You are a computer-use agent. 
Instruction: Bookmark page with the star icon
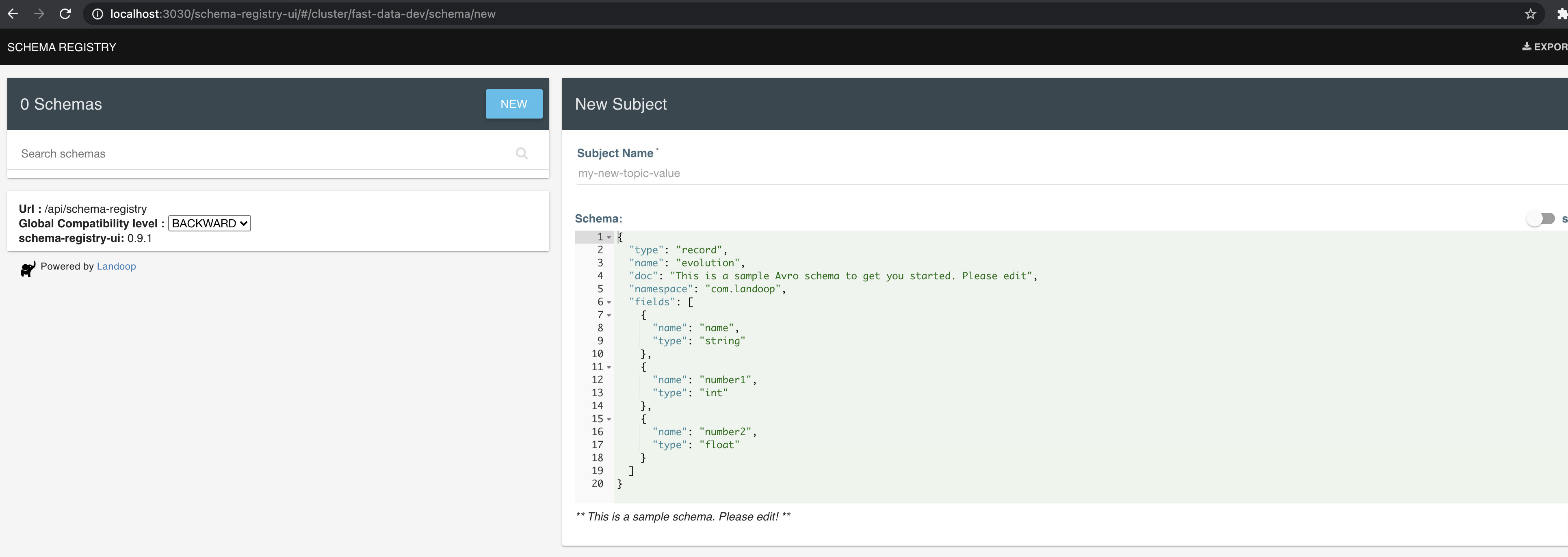pos(1530,13)
